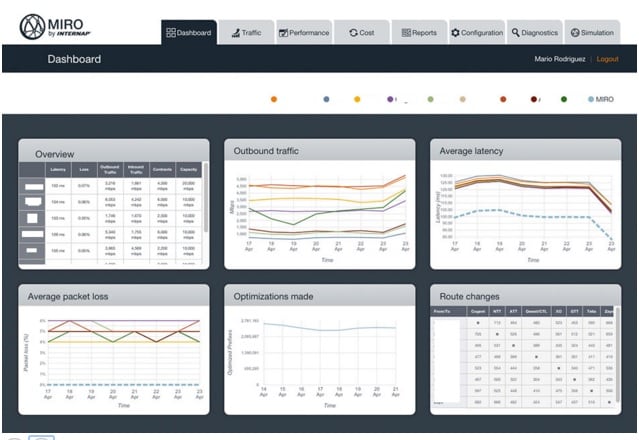The height and width of the screenshot is (440, 639).
Task: Toggle the orange legend series dot
Action: pyautogui.click(x=274, y=100)
